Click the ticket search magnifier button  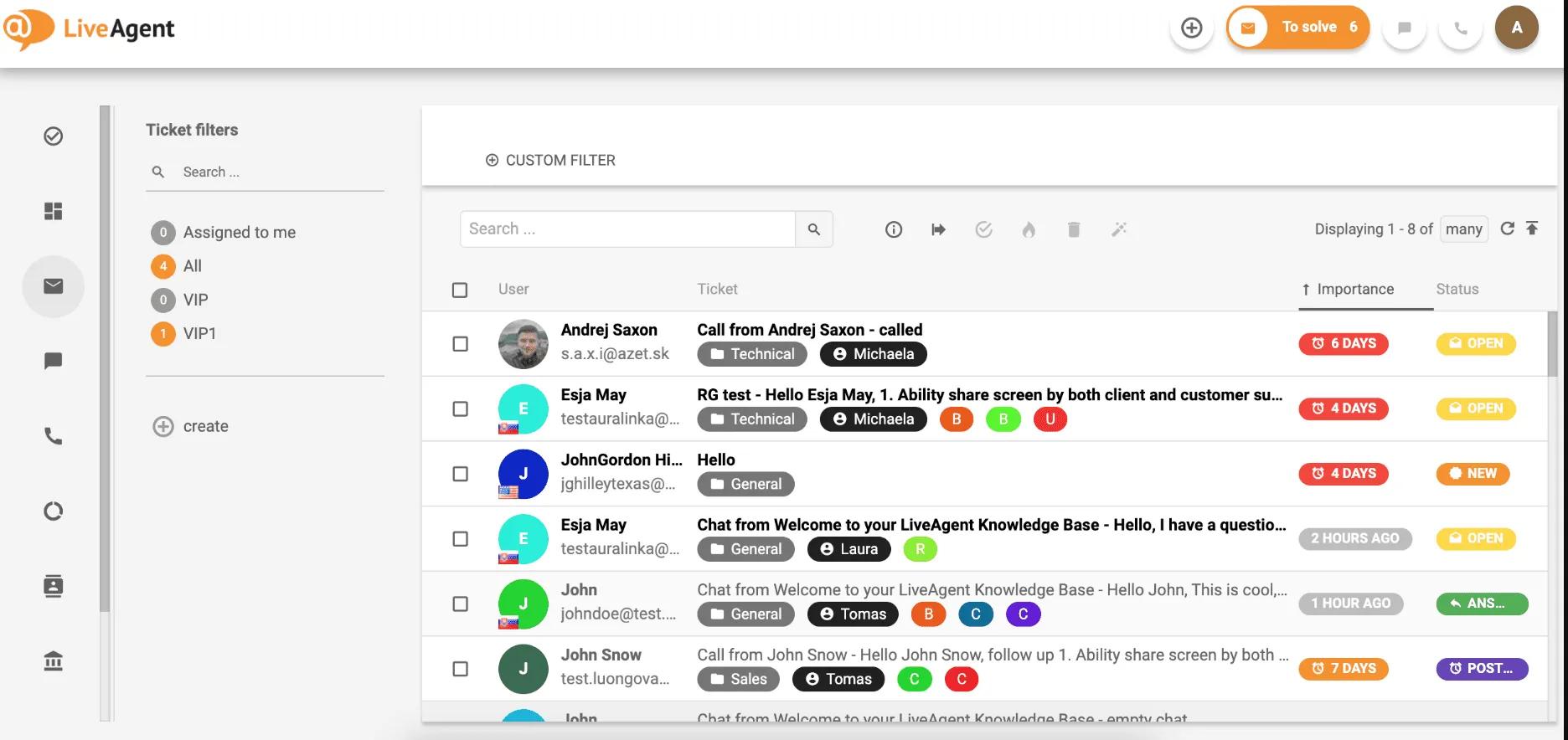pos(814,229)
